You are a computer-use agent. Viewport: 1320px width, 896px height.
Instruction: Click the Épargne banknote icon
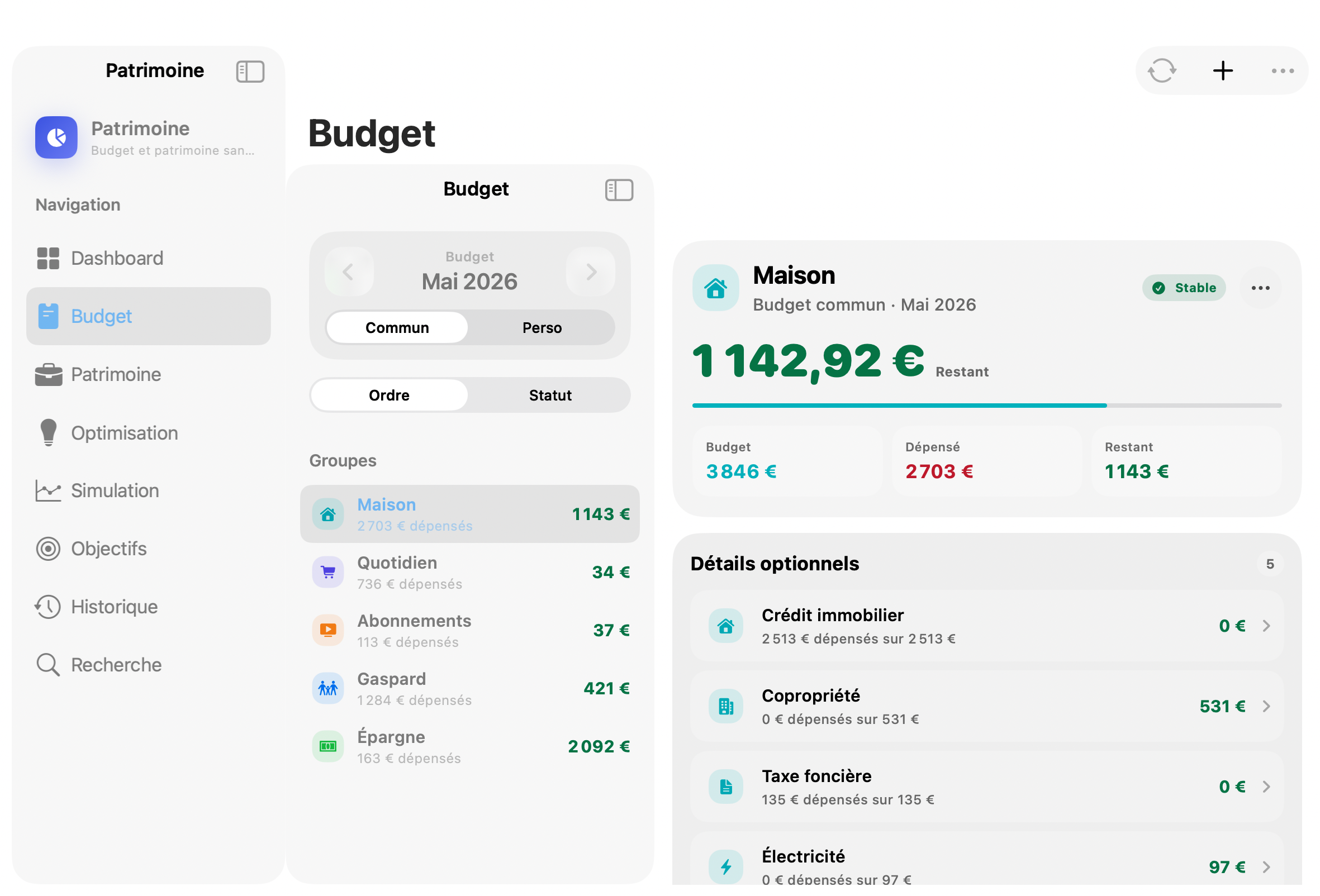[x=327, y=747]
